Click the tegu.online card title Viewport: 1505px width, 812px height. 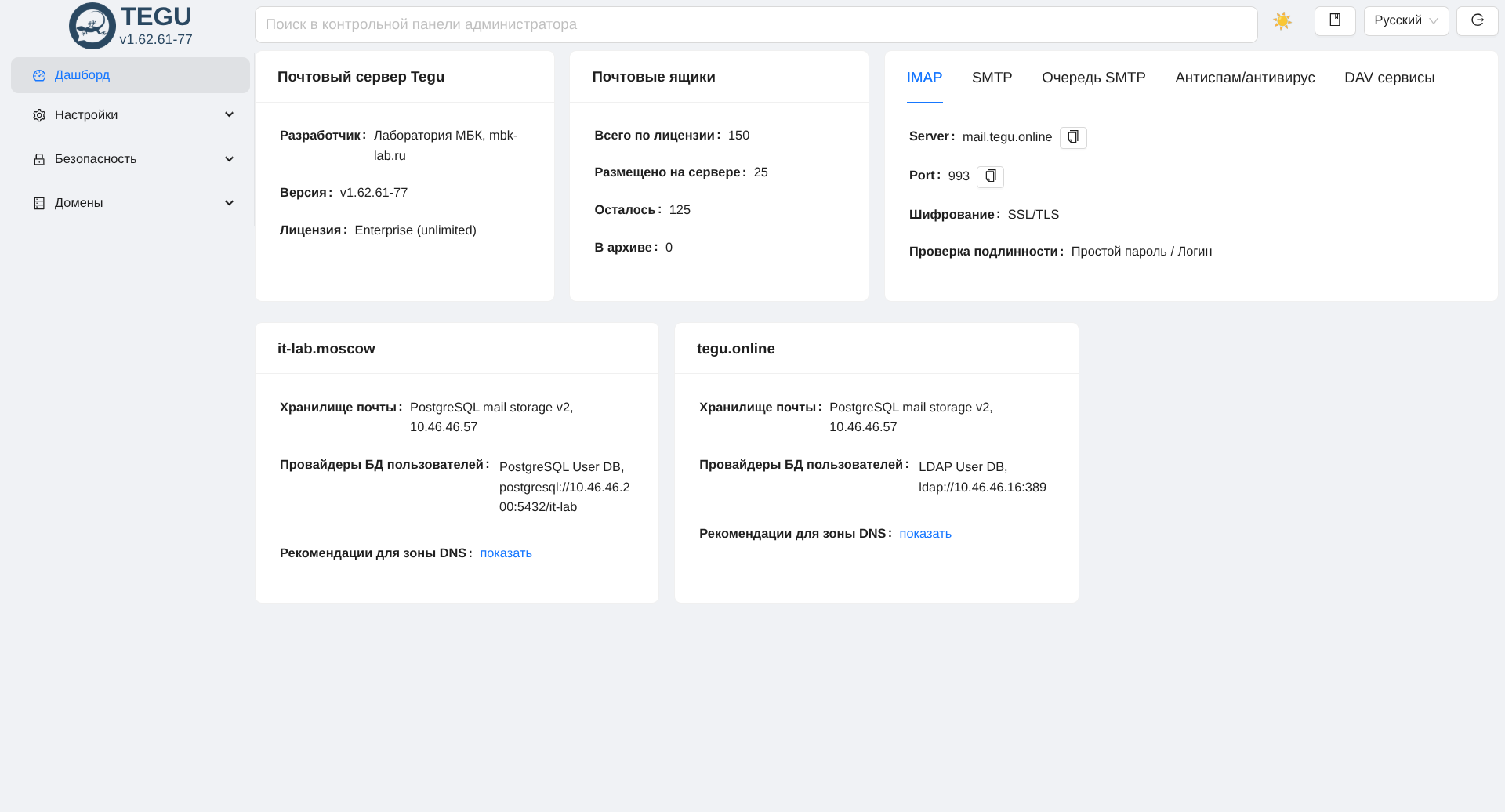coord(736,349)
